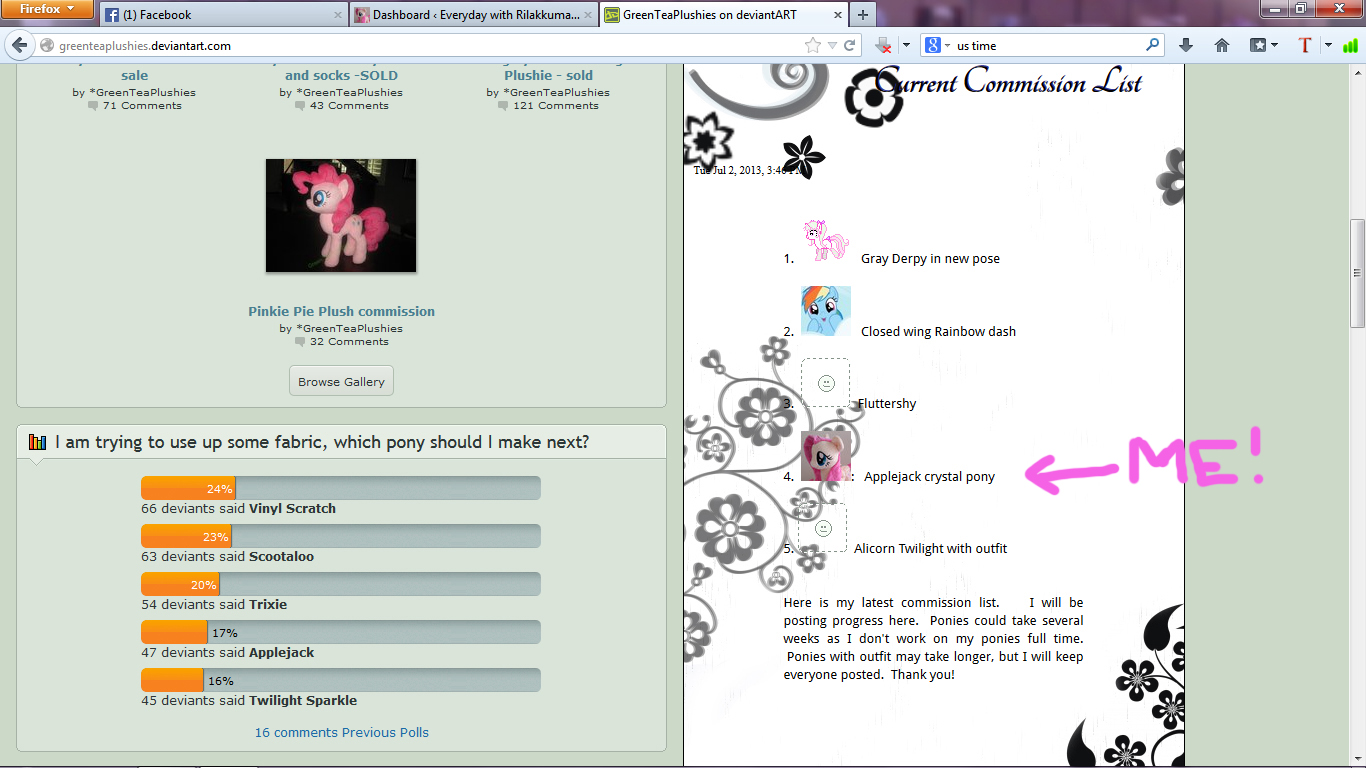1366x768 pixels.
Task: Open the Pinkie Pie plush thumbnail
Action: (x=341, y=215)
